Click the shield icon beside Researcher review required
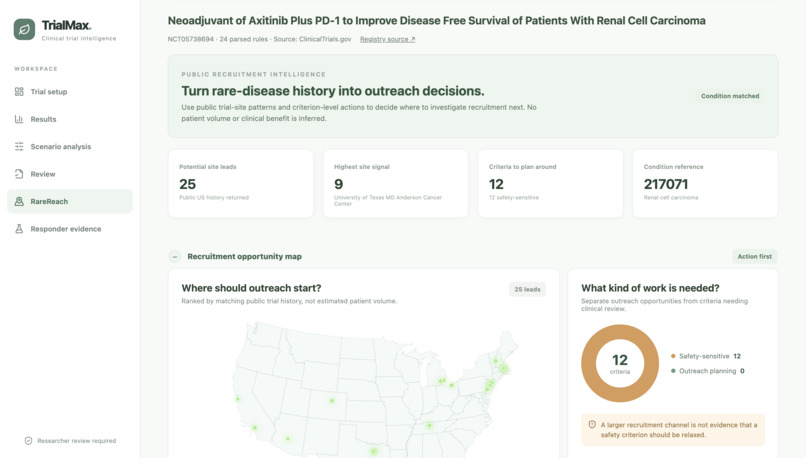 (28, 441)
